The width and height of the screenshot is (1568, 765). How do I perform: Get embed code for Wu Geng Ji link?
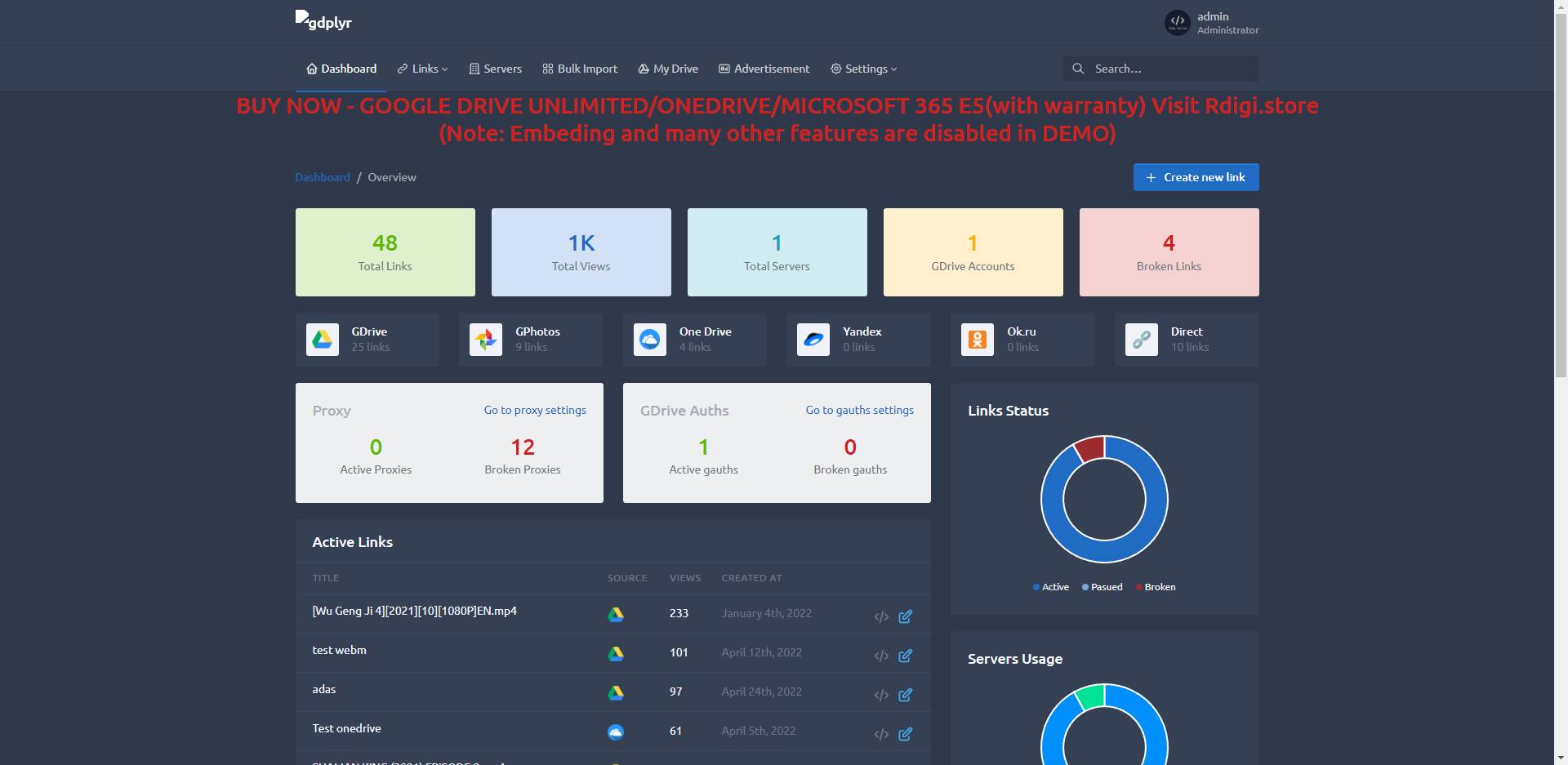coord(881,616)
